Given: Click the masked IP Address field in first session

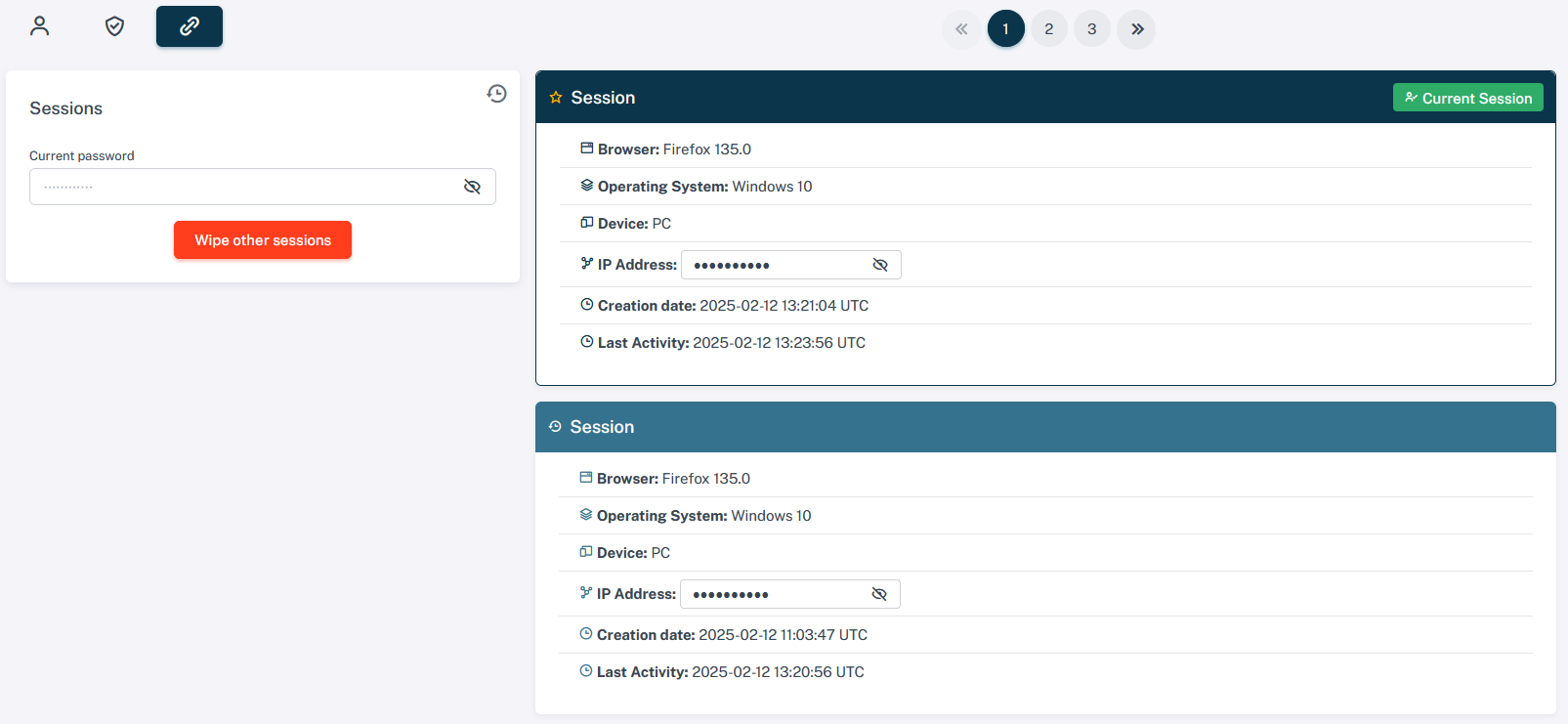Looking at the screenshot, I should [772, 265].
